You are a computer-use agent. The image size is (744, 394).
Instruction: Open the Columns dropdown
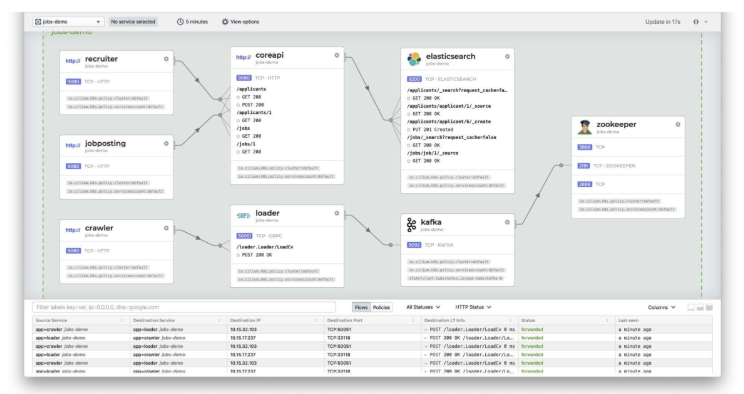tap(661, 308)
